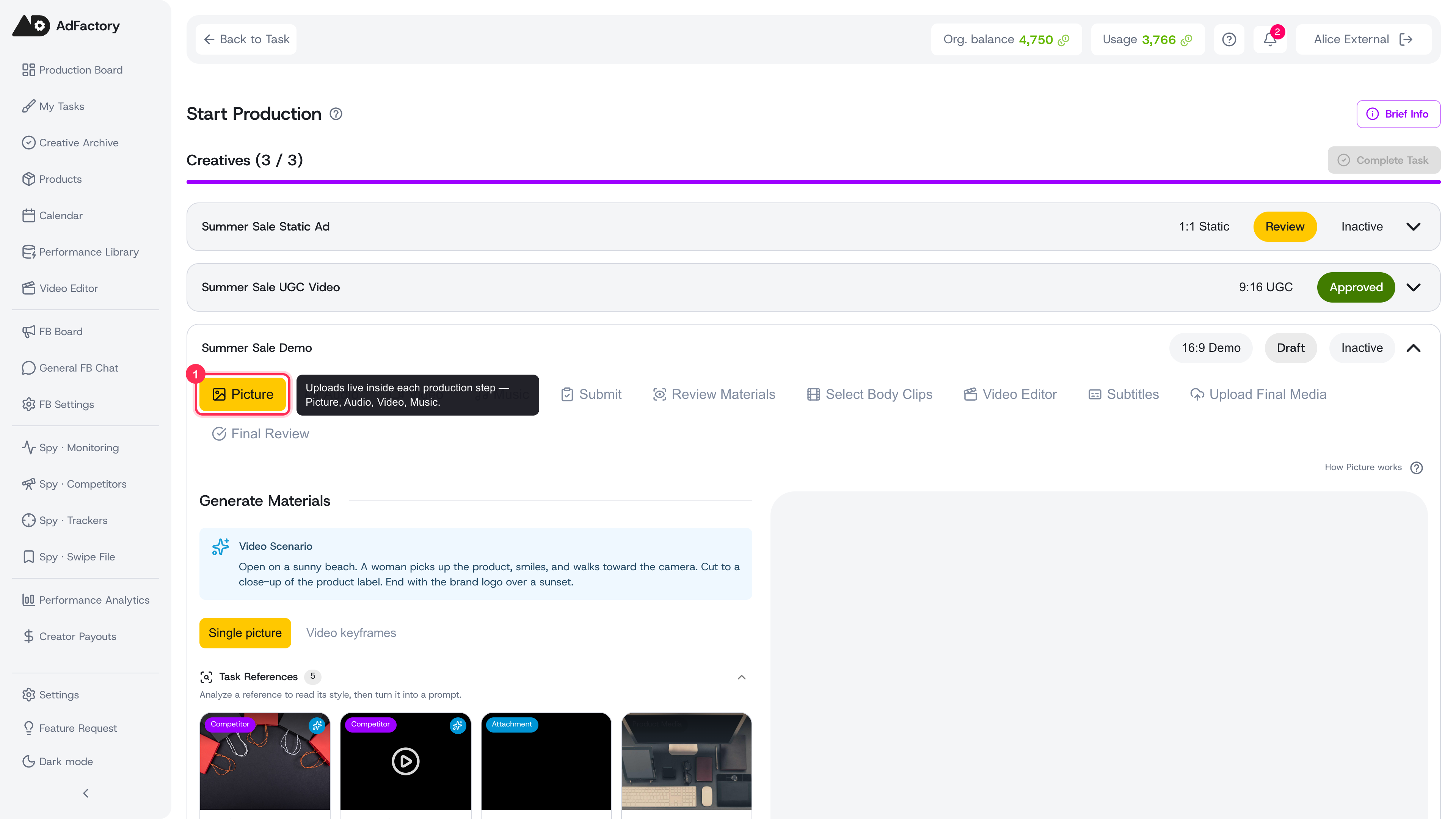Go to Submit step

coord(591,394)
